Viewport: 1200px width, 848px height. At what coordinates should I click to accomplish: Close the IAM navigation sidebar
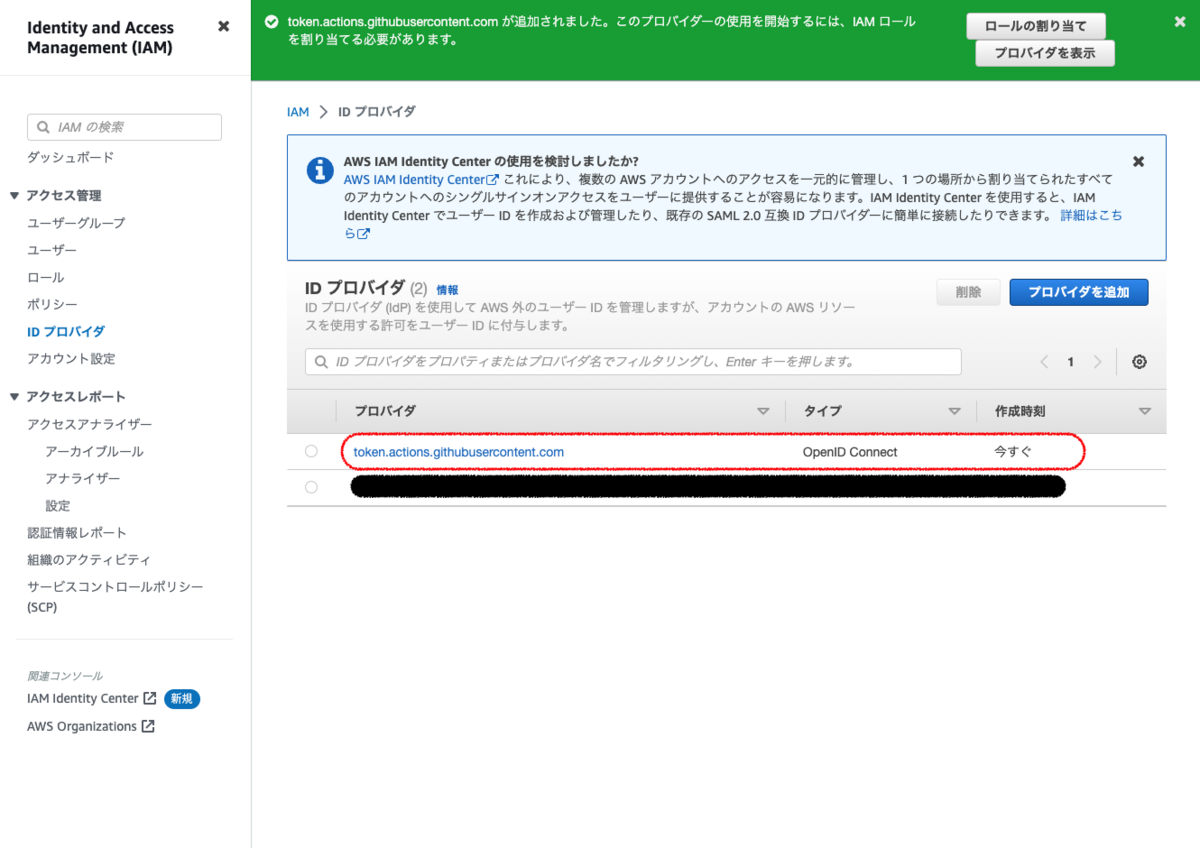tap(223, 27)
